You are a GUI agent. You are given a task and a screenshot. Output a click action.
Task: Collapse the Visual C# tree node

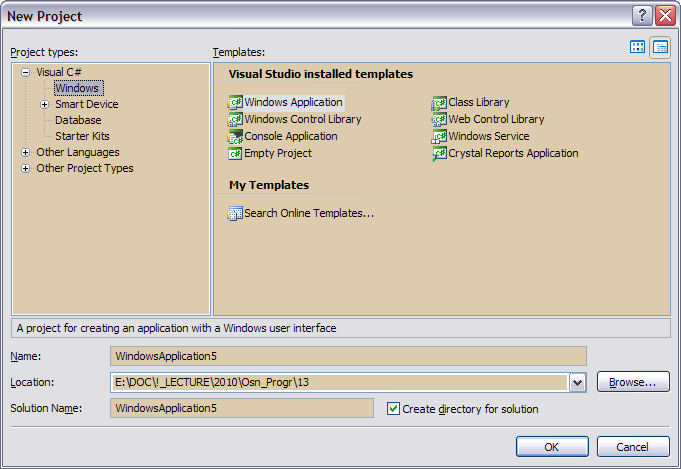tap(26, 73)
